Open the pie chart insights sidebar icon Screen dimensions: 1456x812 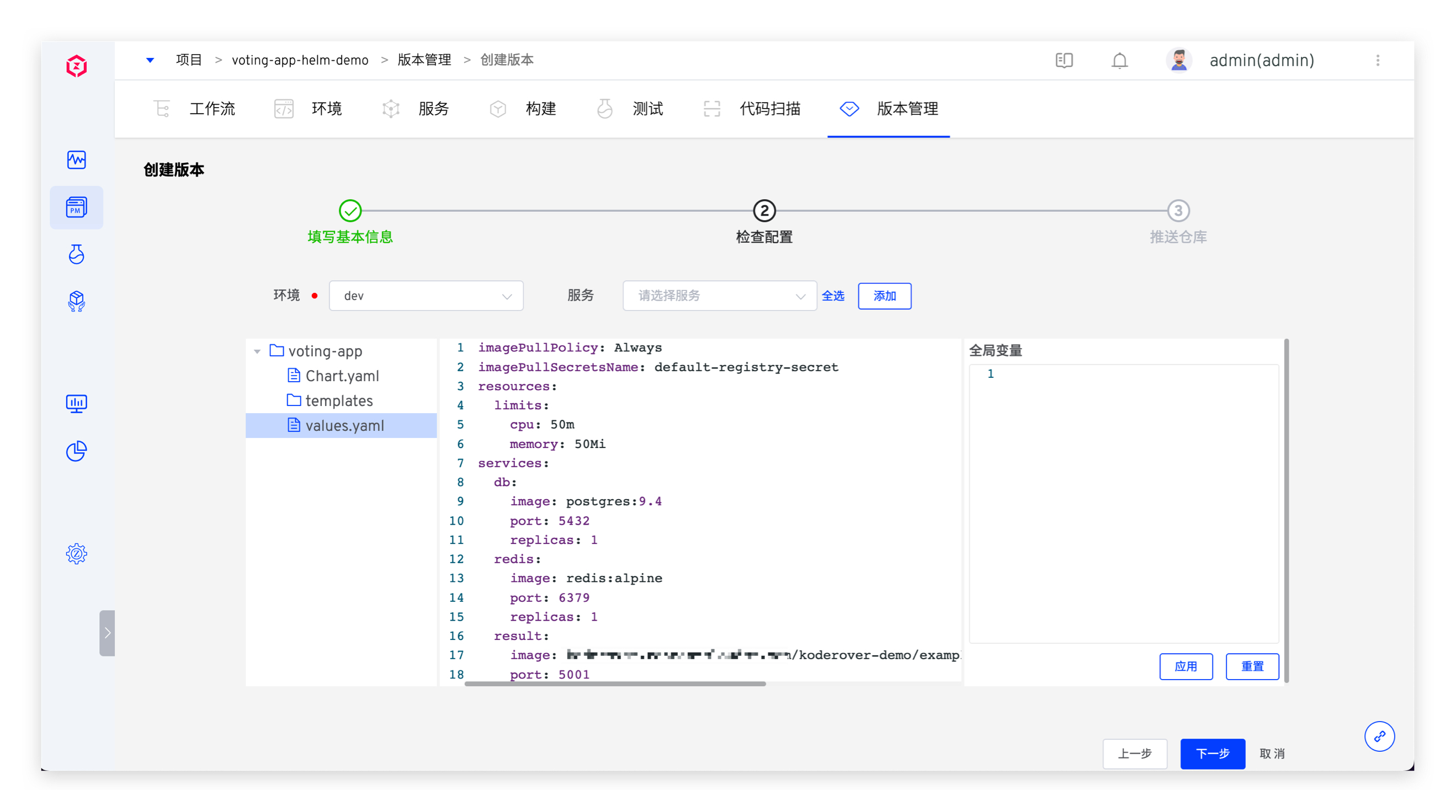(76, 451)
